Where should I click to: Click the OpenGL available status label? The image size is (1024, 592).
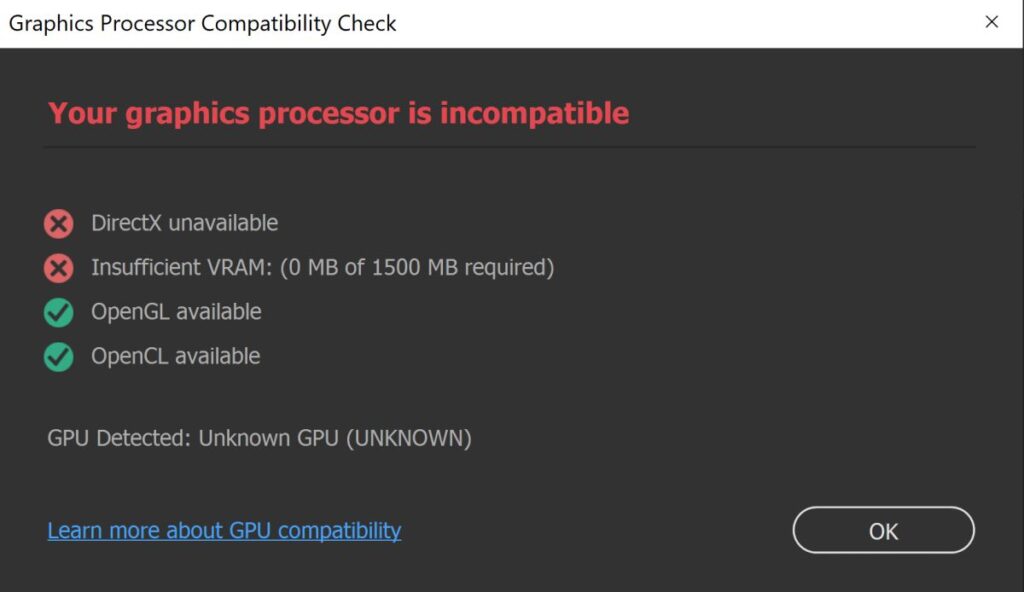point(177,313)
